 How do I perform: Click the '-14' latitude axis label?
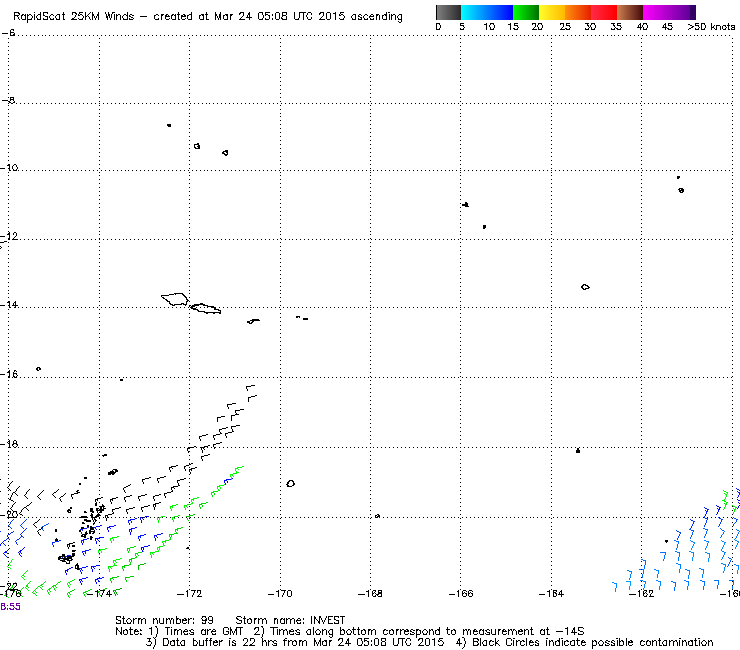point(9,305)
